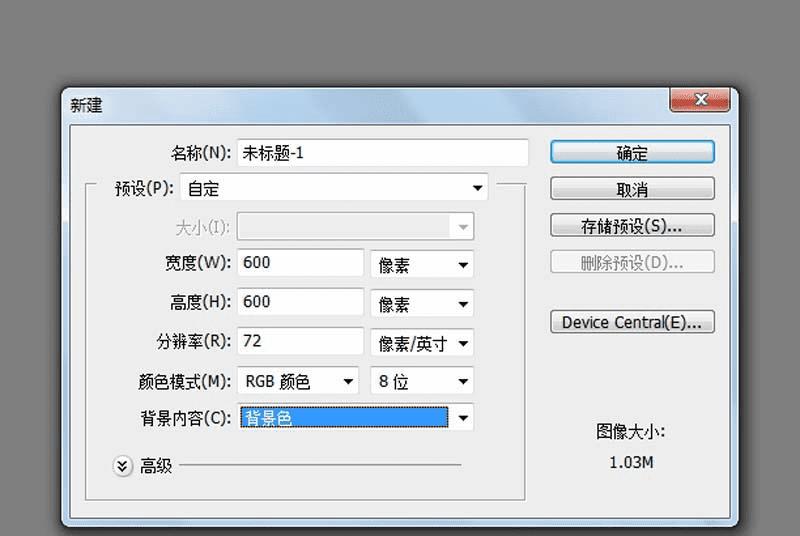Click the 新建 dialog title
This screenshot has height=536, width=800.
point(86,106)
